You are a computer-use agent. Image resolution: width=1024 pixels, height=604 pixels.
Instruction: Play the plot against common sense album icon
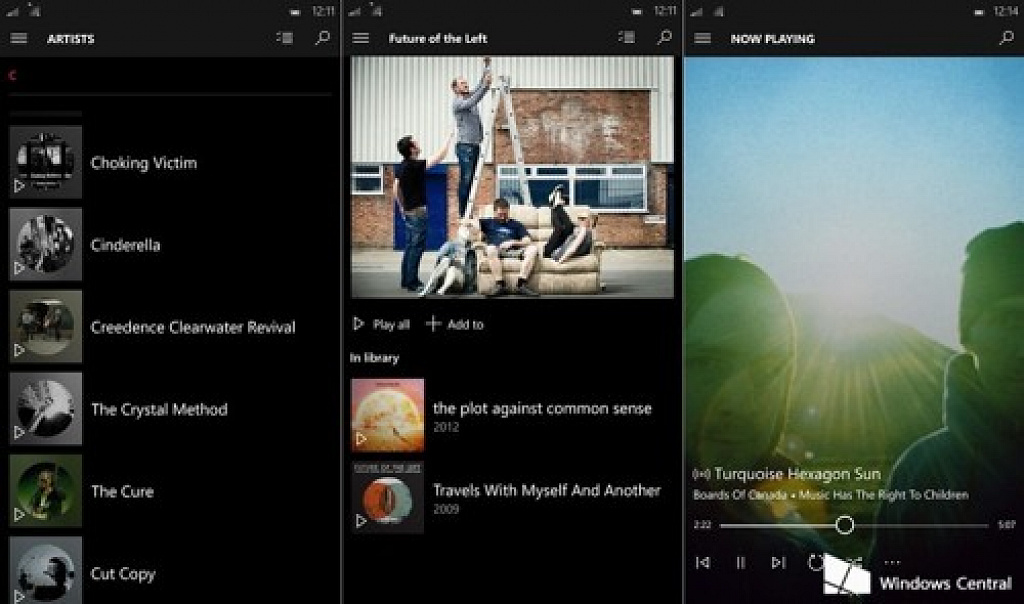361,439
